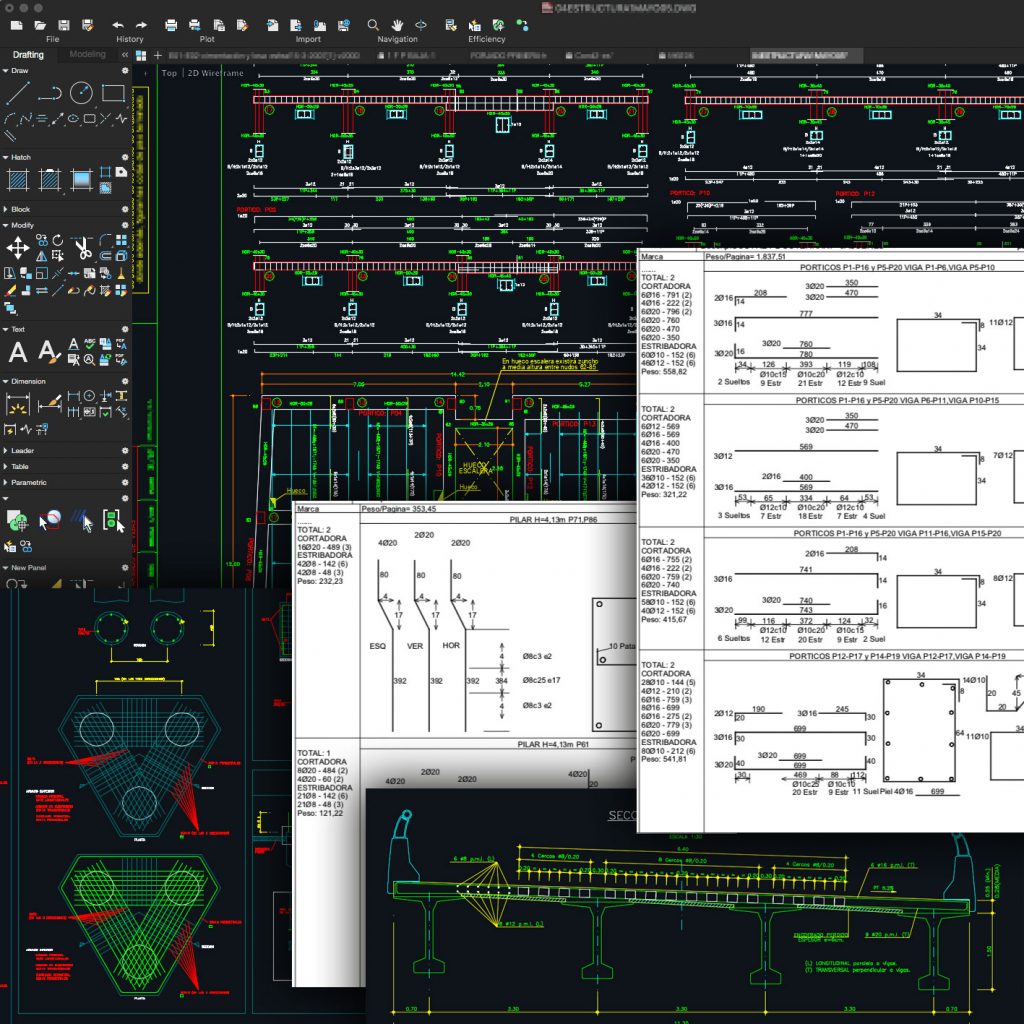This screenshot has width=1024, height=1024.
Task: Activate the Pan hand tool
Action: tap(397, 24)
